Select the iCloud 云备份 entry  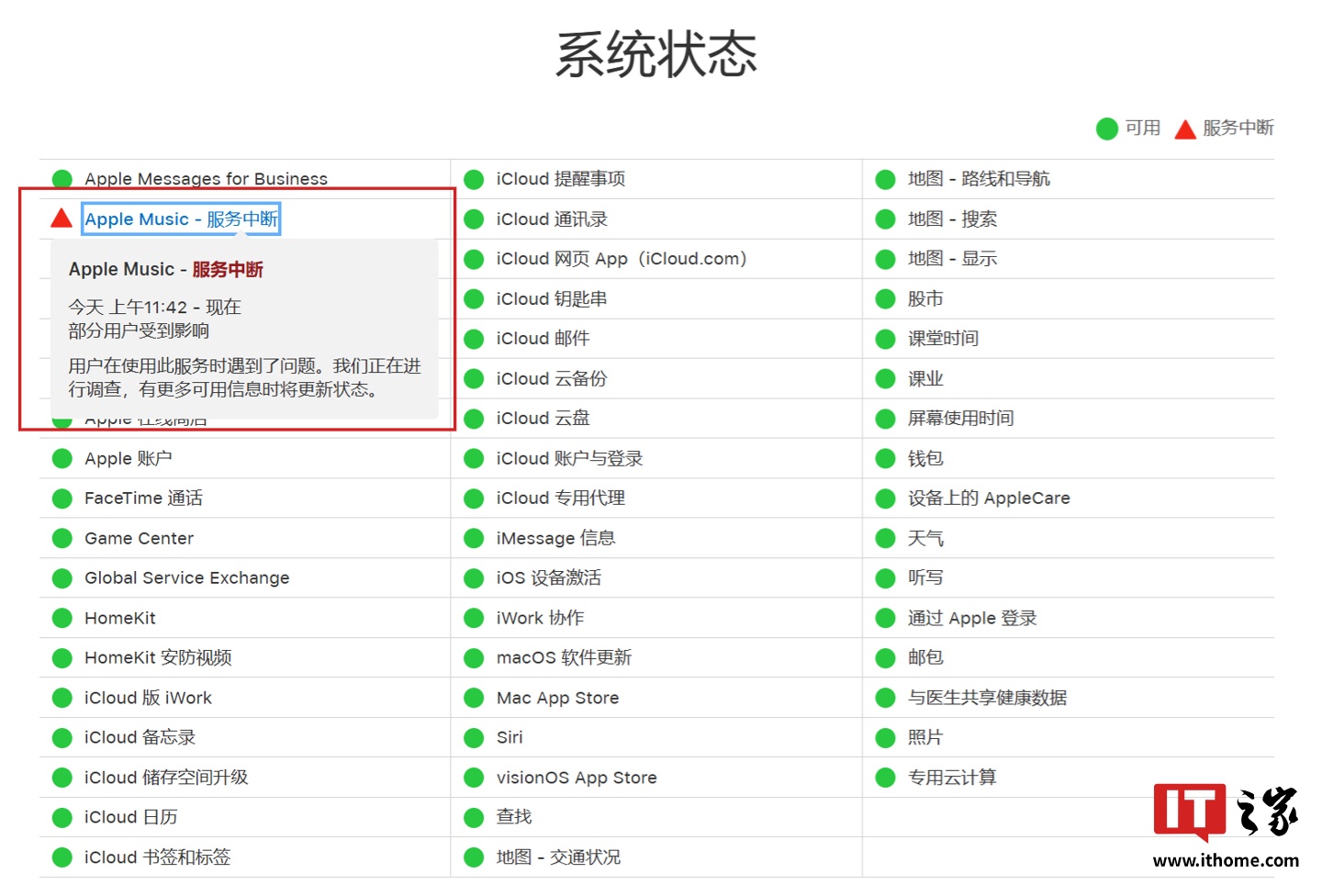coord(552,379)
